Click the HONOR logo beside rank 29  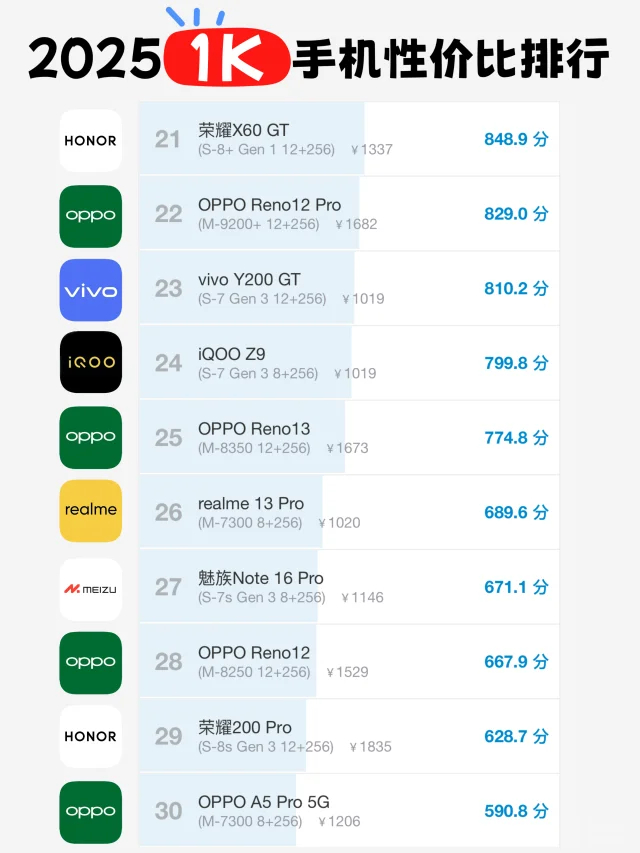tap(90, 736)
